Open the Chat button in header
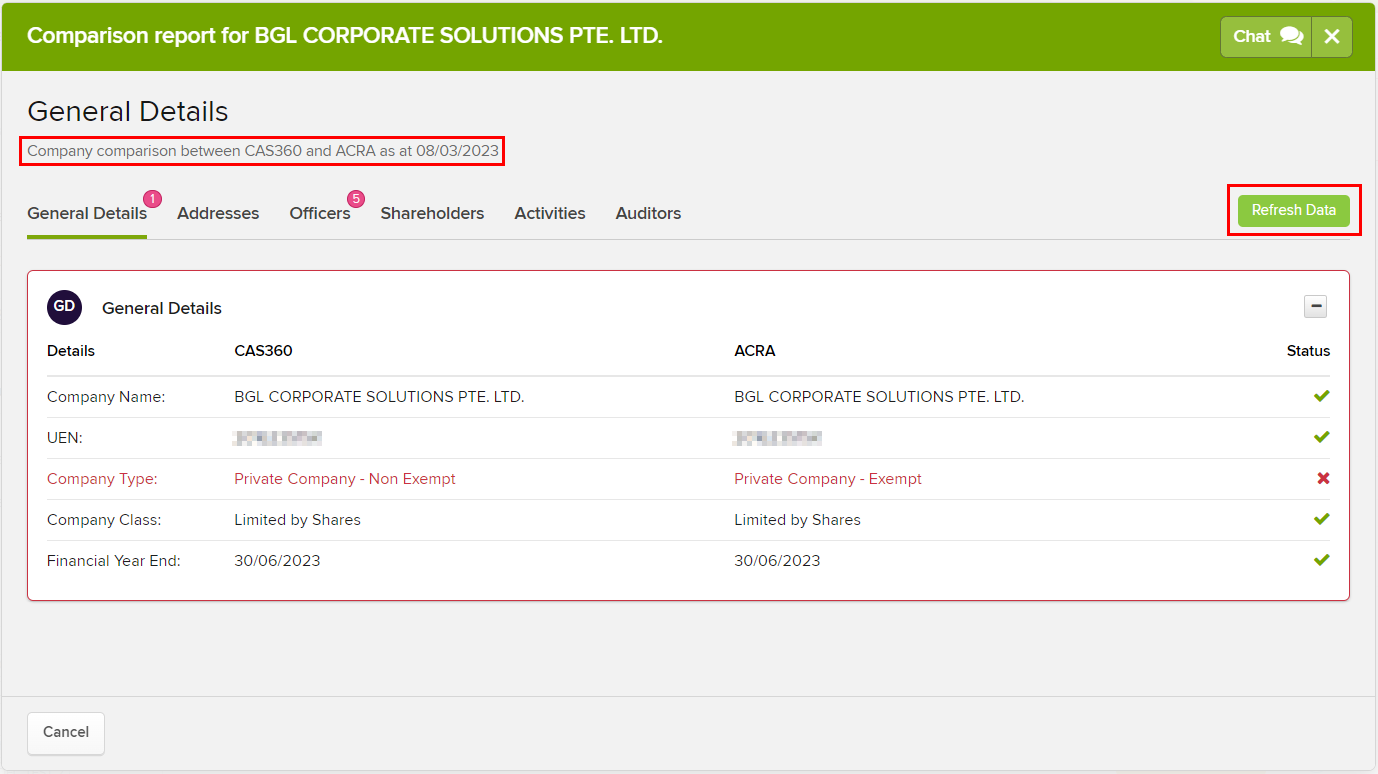This screenshot has width=1378, height=774. 1266,36
